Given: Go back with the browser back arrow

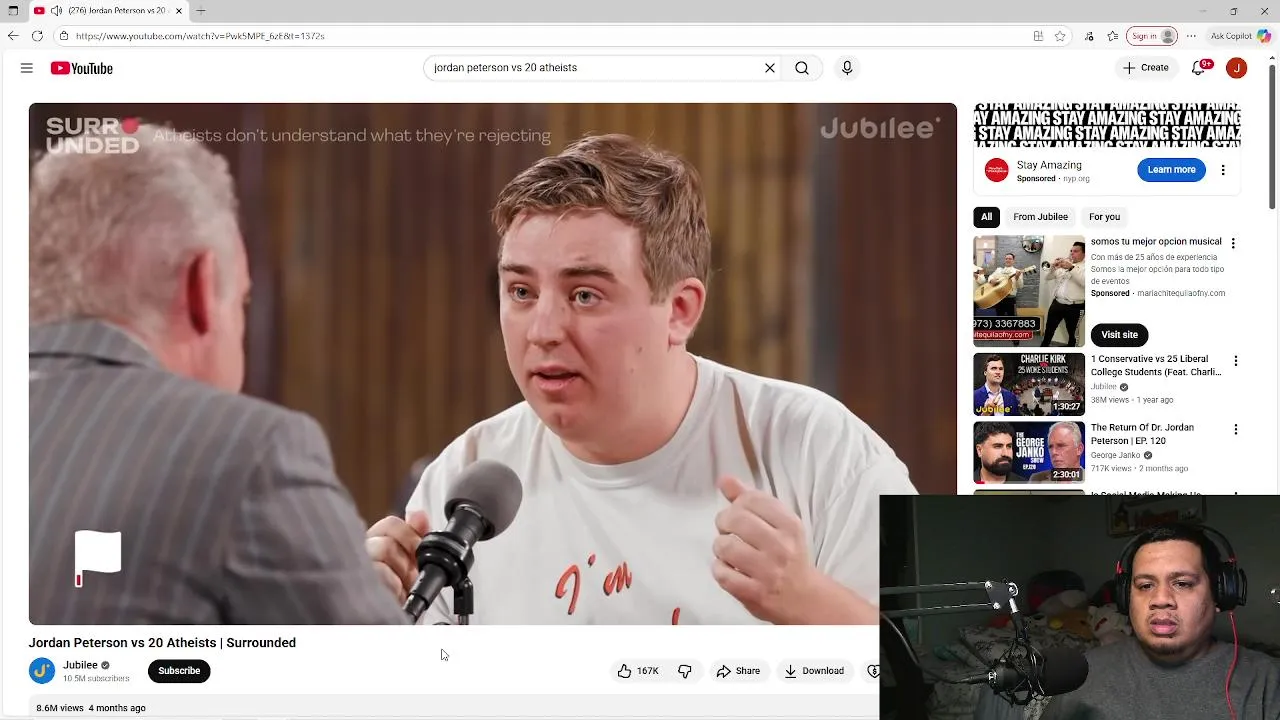Looking at the screenshot, I should [13, 36].
